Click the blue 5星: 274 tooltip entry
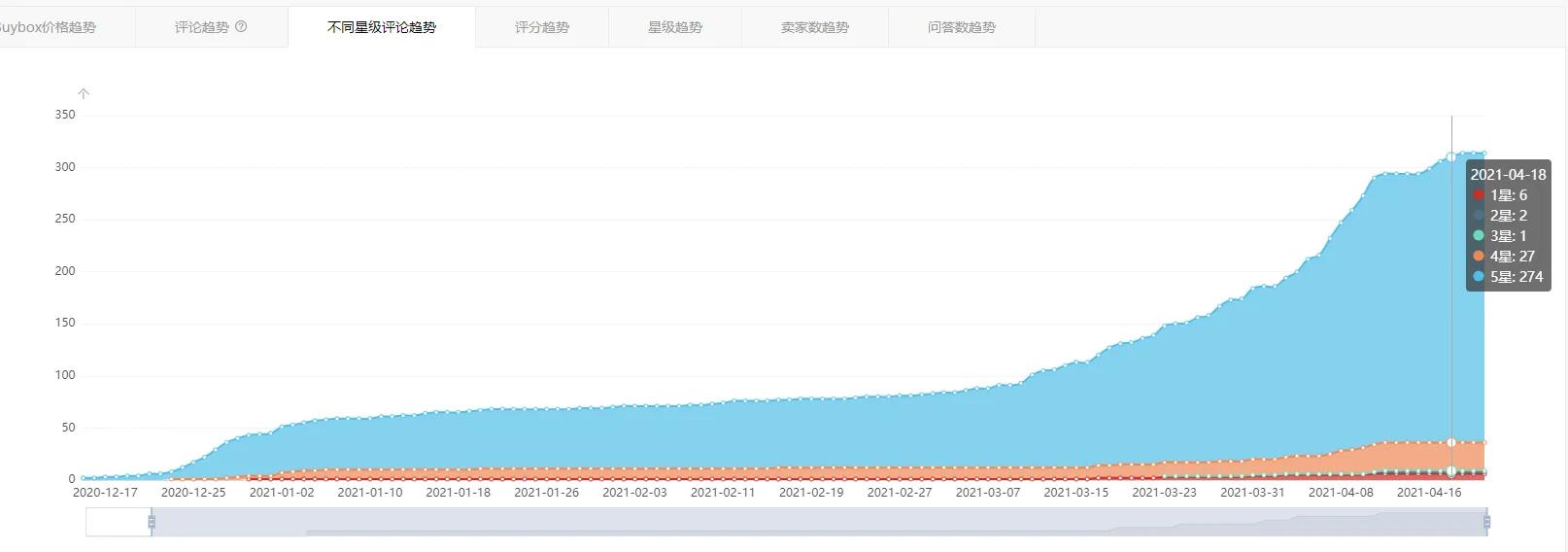 tap(1508, 277)
